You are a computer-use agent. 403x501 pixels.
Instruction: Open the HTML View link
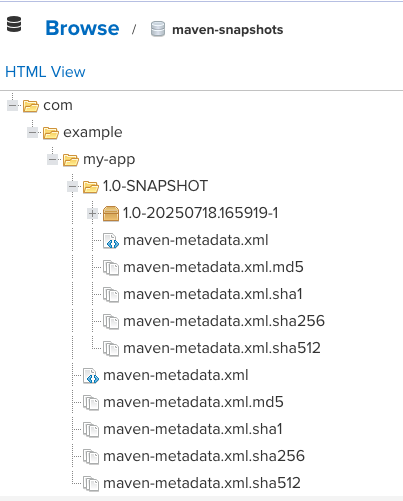(x=45, y=72)
